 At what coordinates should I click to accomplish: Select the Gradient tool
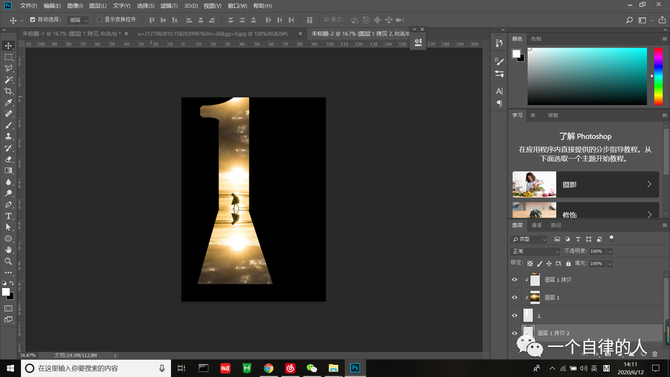click(x=8, y=171)
